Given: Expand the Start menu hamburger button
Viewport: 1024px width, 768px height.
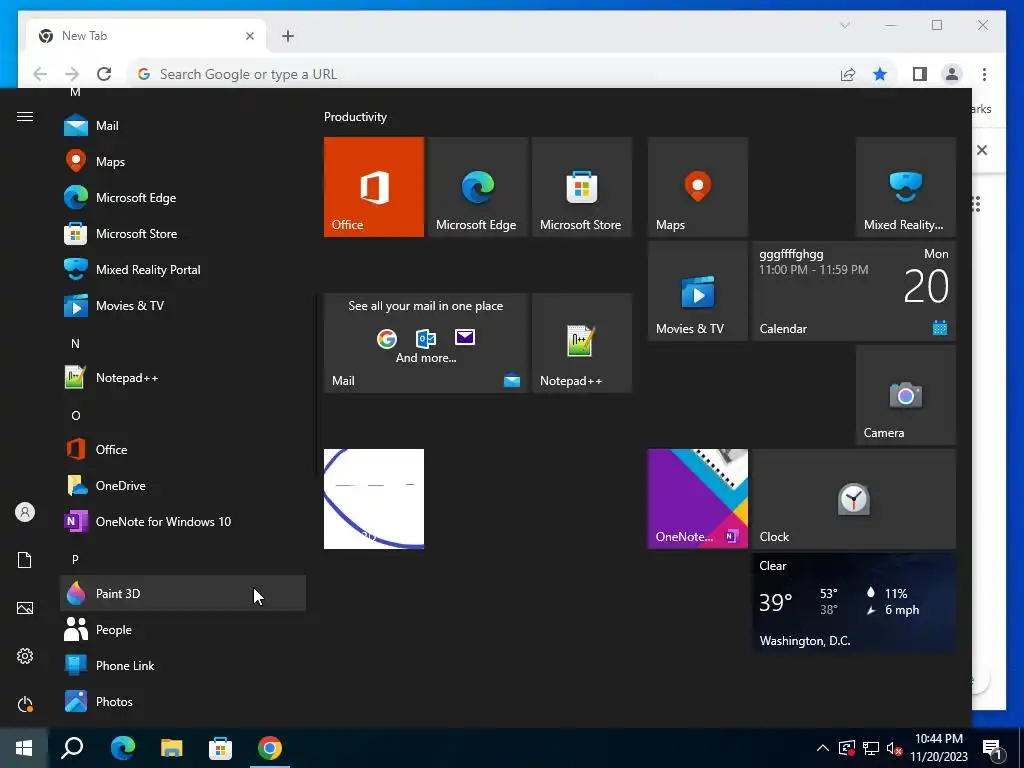Looking at the screenshot, I should click(25, 116).
